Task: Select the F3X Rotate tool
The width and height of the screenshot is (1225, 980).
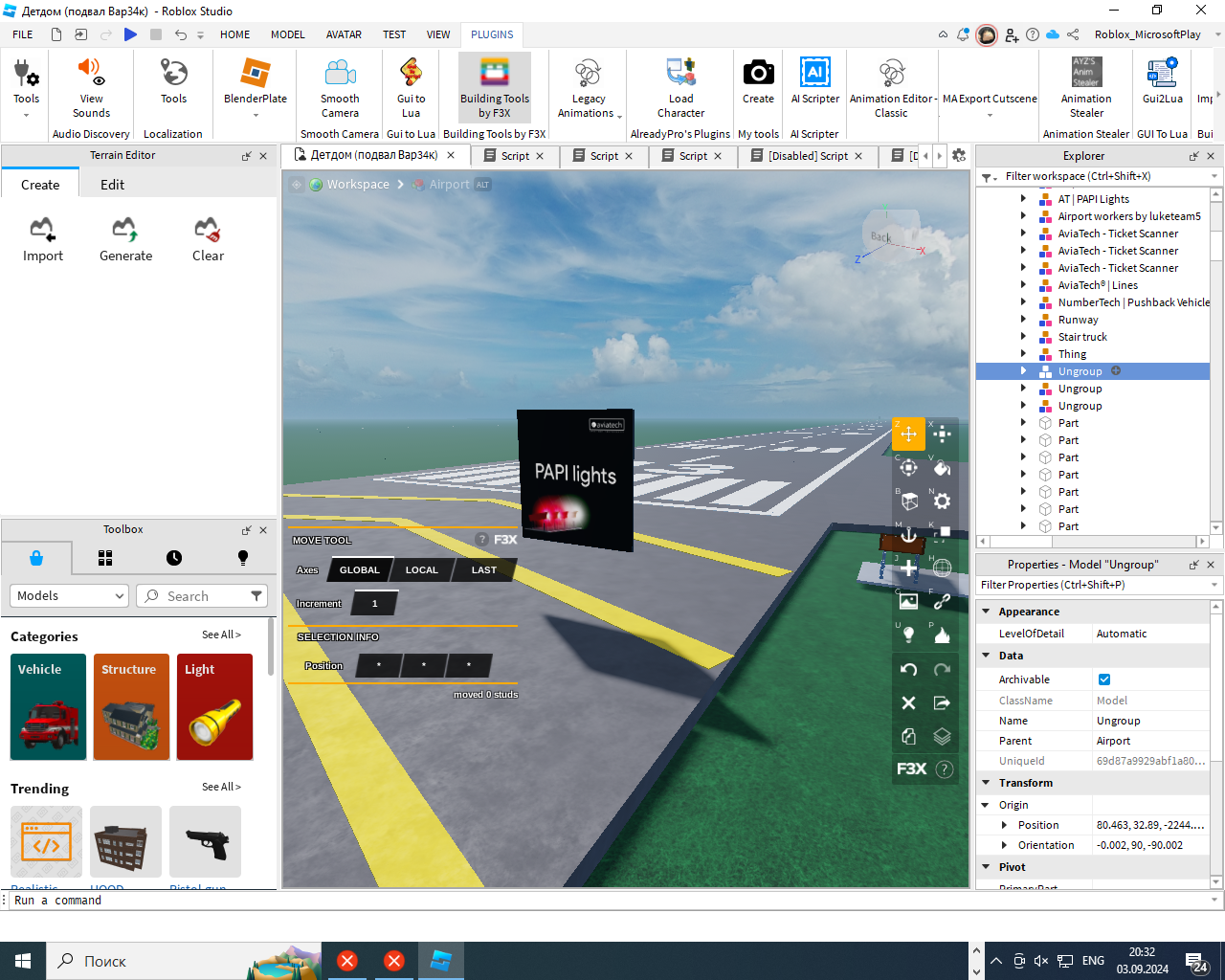Action: click(908, 467)
